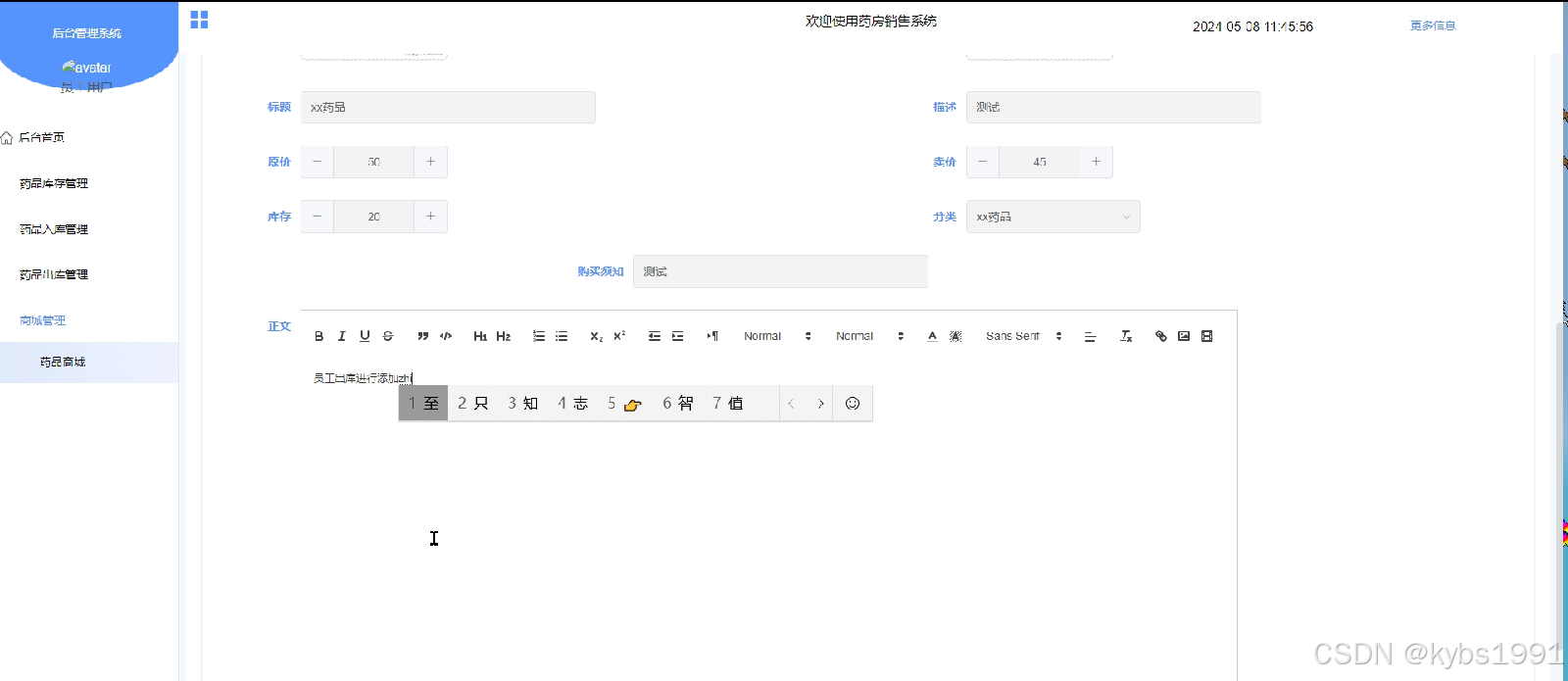The image size is (1568, 681).
Task: Insert video using film icon
Action: [1207, 336]
